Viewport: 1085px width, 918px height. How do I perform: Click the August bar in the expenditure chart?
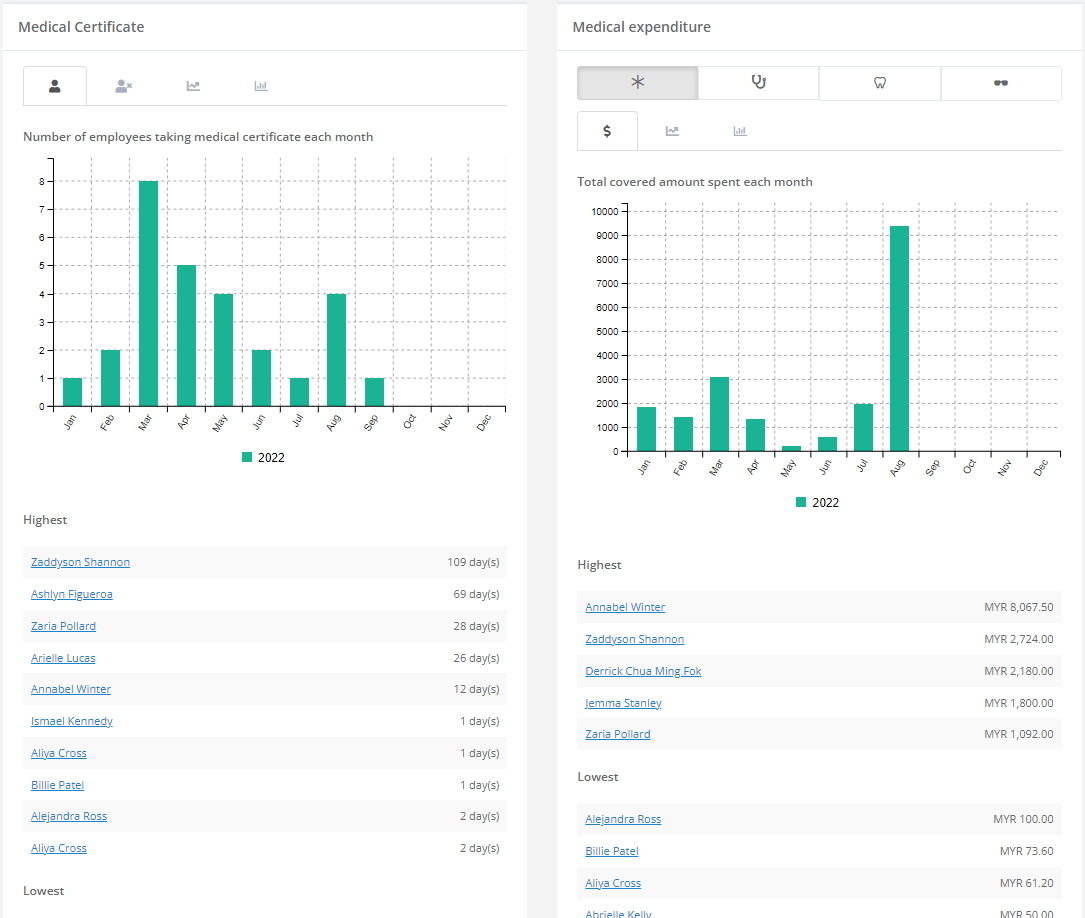coord(899,339)
